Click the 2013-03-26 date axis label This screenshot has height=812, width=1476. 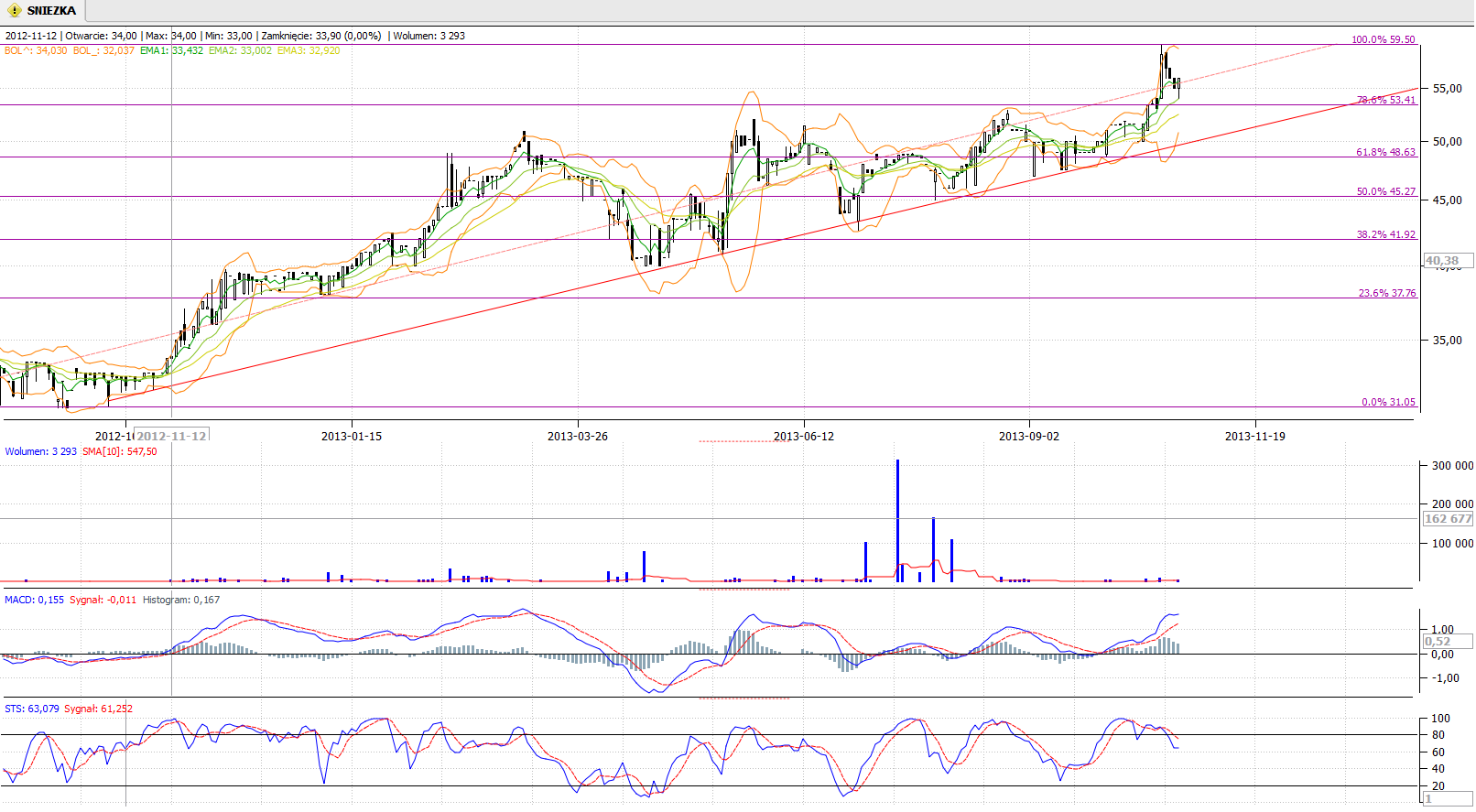(x=578, y=436)
